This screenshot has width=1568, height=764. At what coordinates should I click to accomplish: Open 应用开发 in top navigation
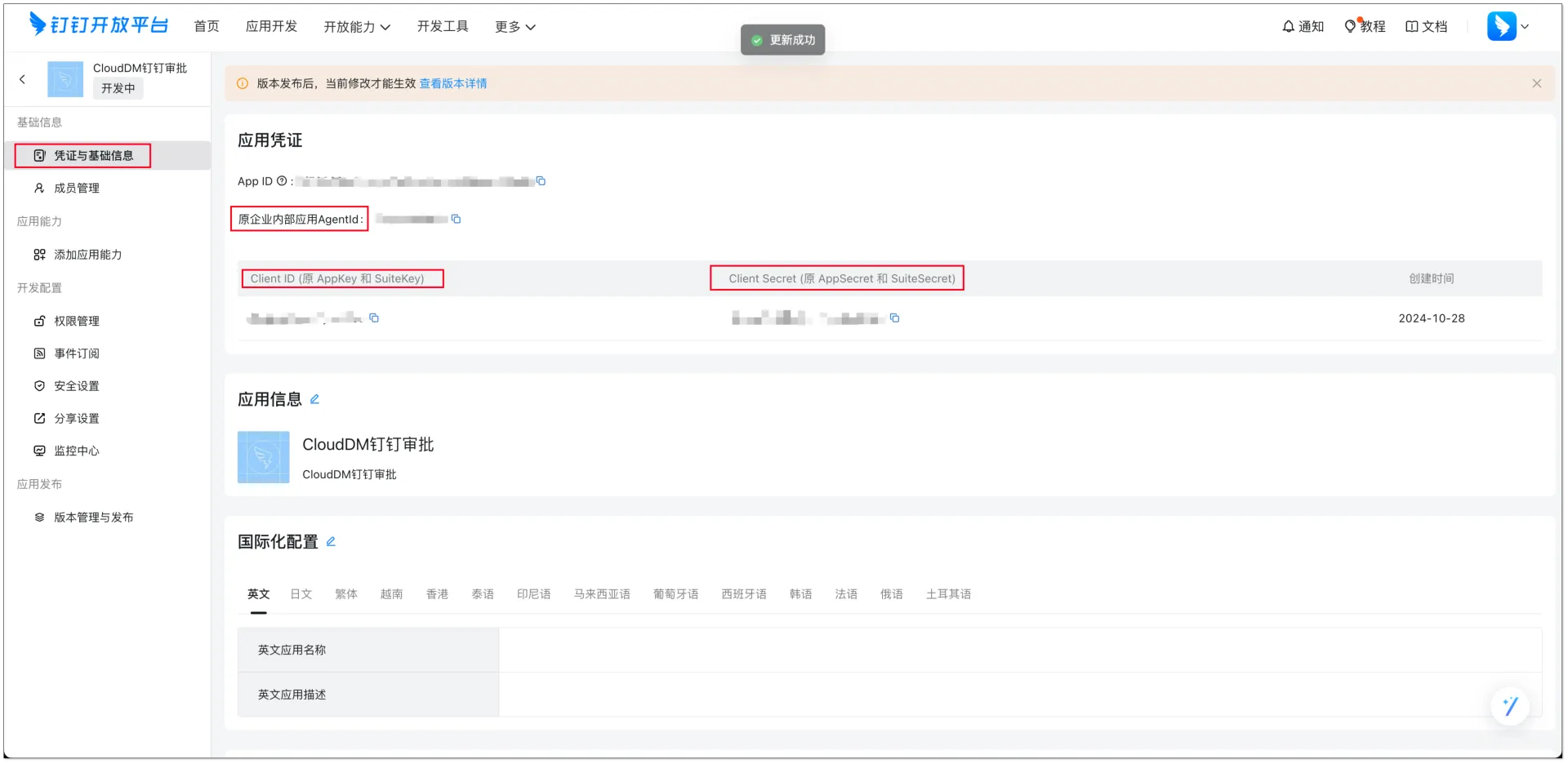271,26
